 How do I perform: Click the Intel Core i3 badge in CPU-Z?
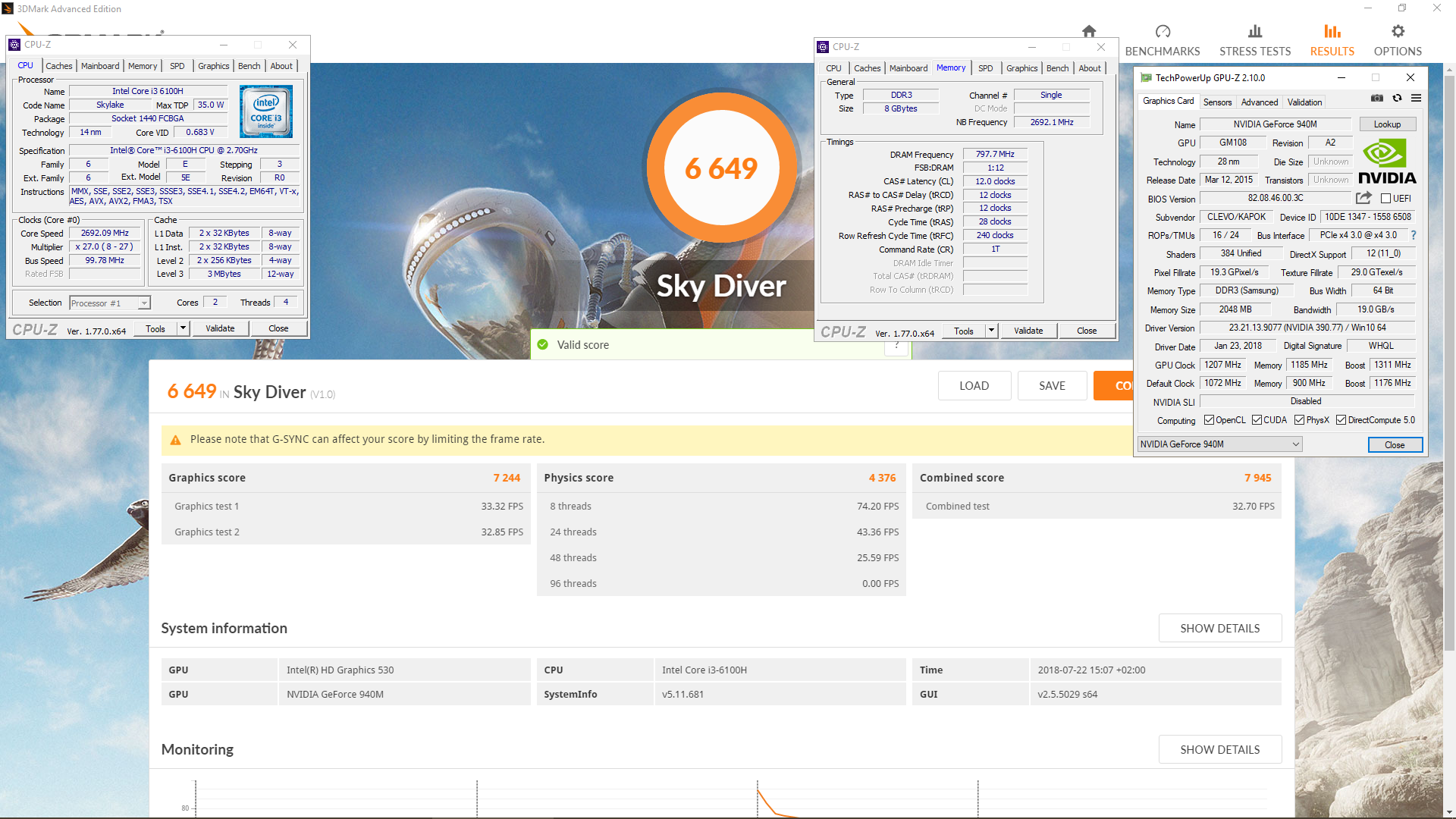pyautogui.click(x=266, y=111)
